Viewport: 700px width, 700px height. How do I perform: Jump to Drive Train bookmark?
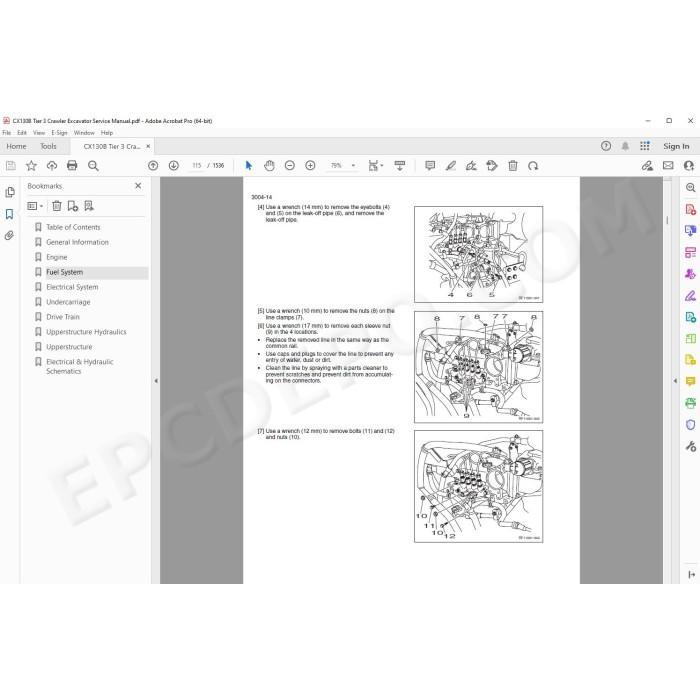click(x=63, y=317)
